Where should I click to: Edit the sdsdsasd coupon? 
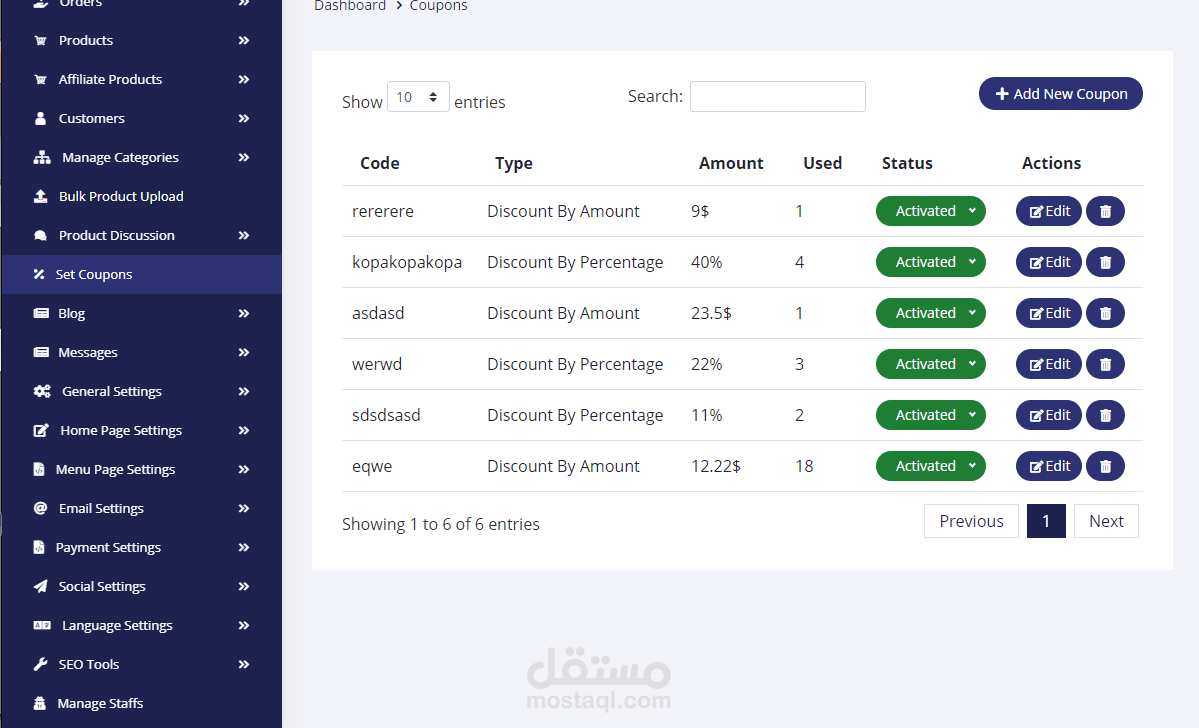tap(1048, 415)
